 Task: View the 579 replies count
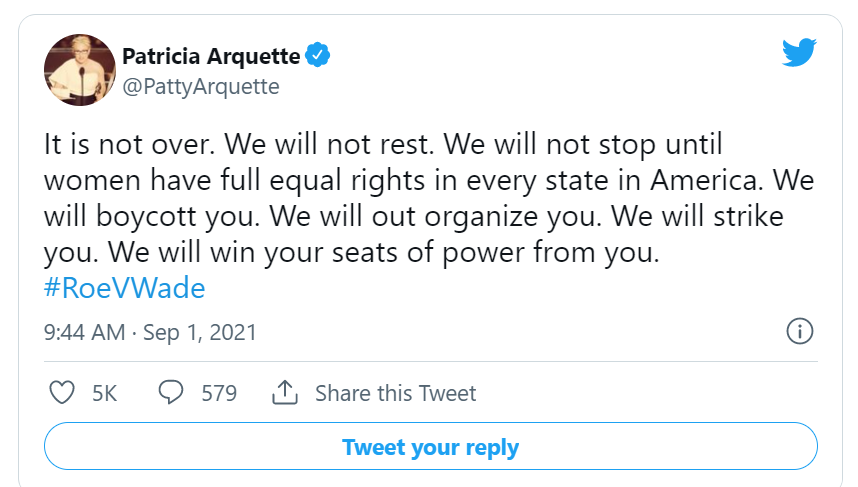219,394
